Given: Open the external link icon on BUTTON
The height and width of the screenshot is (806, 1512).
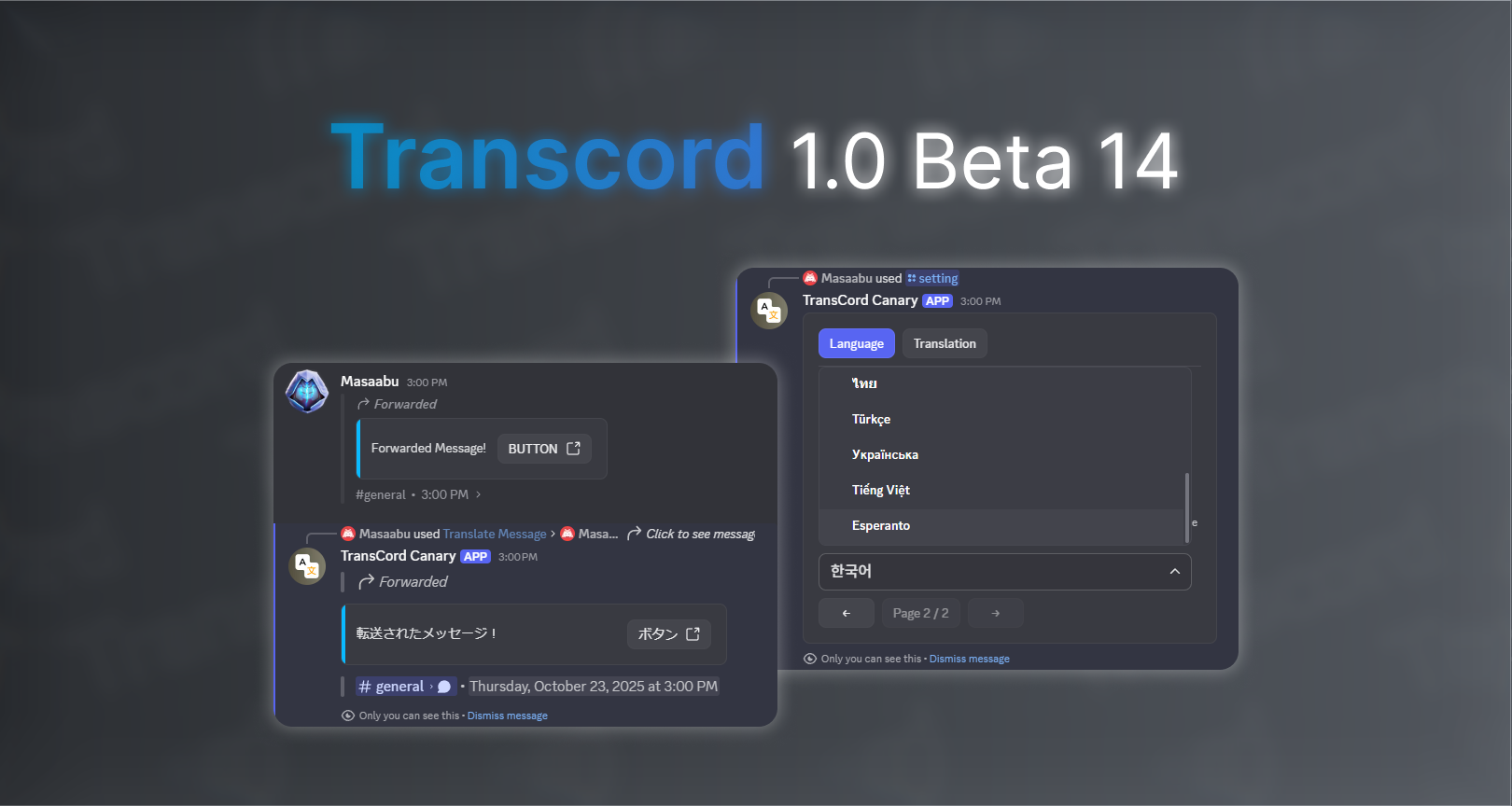Looking at the screenshot, I should pos(573,449).
